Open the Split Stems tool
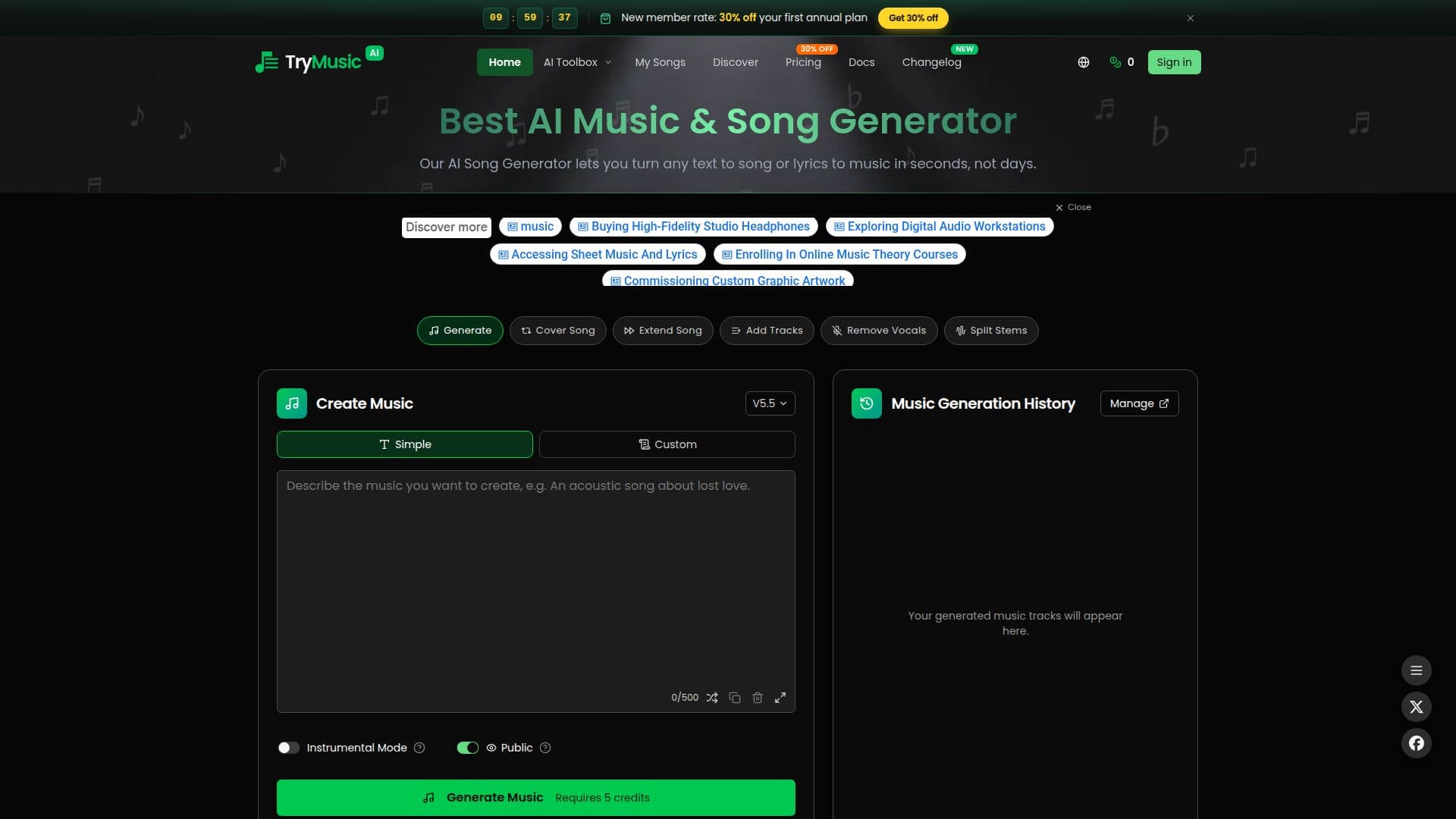 pyautogui.click(x=991, y=331)
